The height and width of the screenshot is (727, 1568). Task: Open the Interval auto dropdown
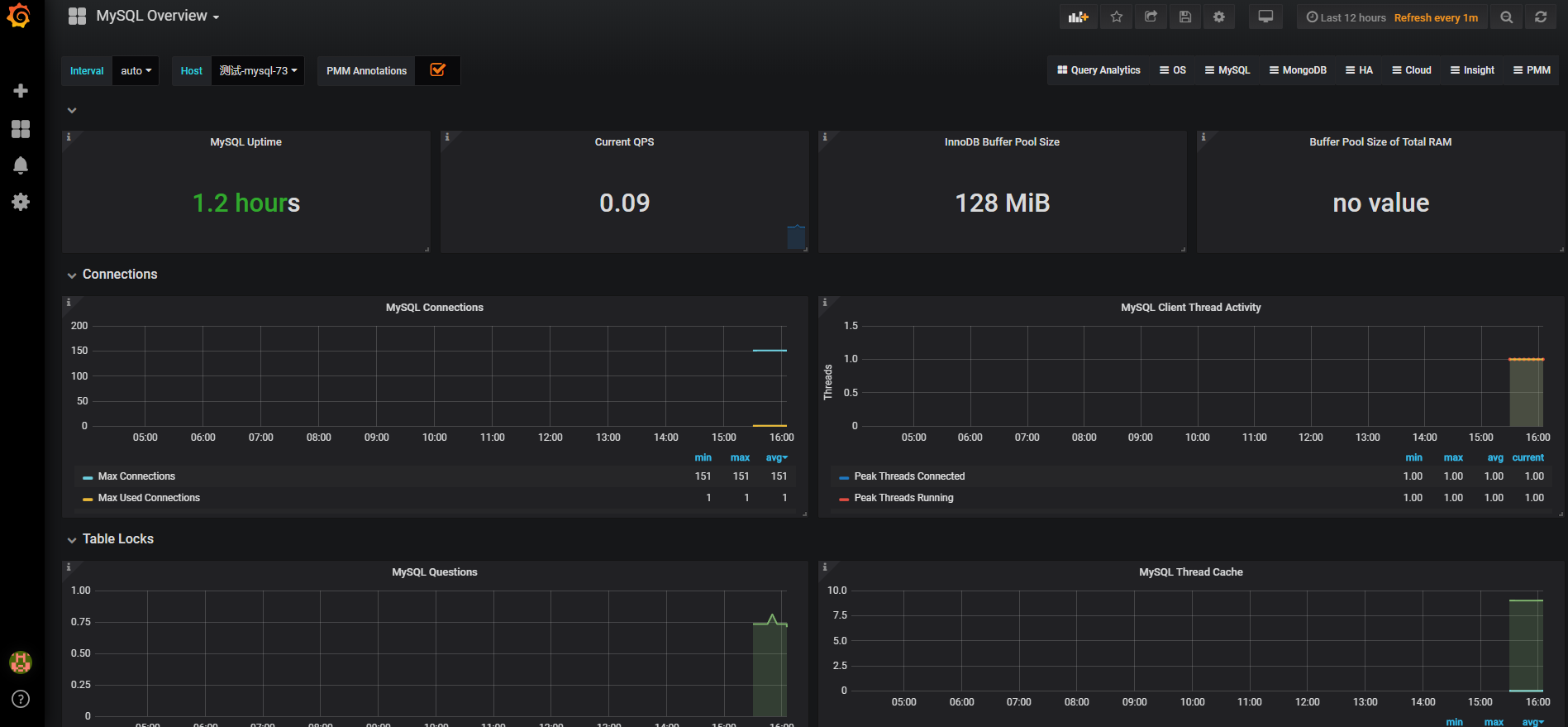[x=136, y=71]
